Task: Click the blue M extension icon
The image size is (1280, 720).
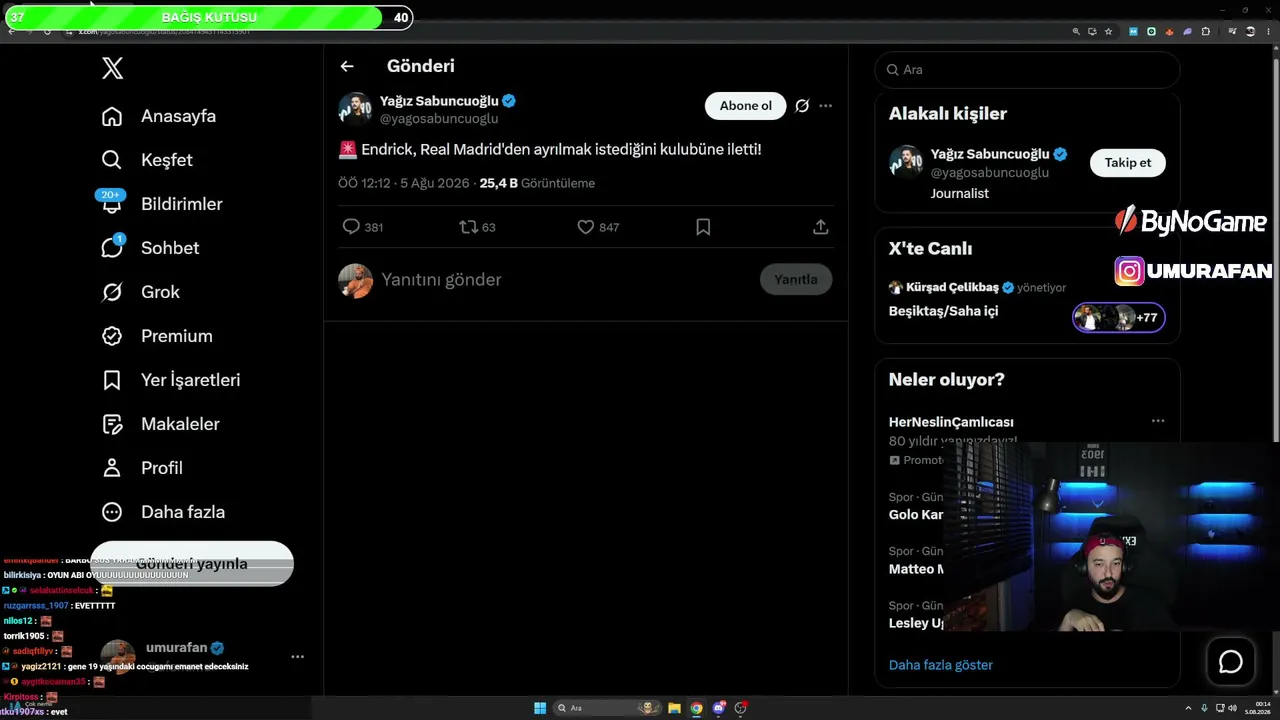Action: (x=1133, y=31)
